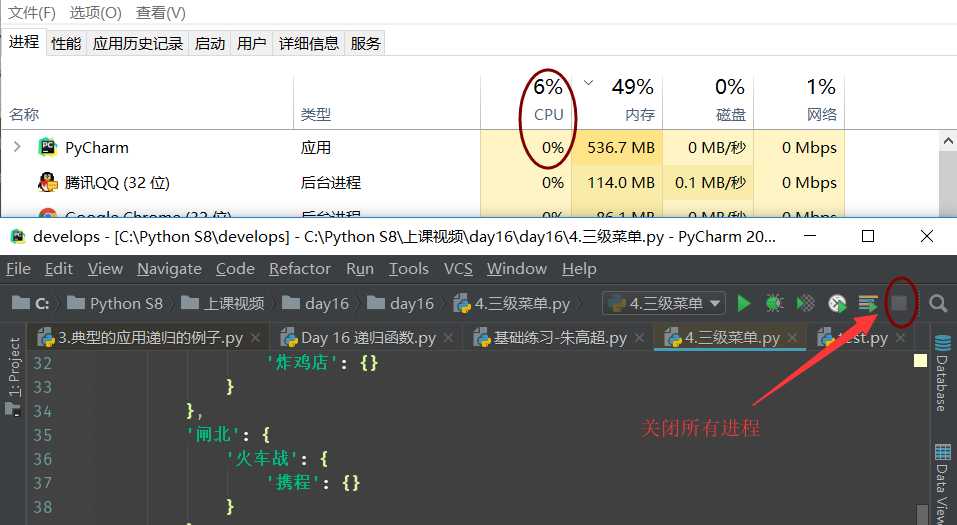
Task: Open PyCharm Refactor menu
Action: [300, 269]
